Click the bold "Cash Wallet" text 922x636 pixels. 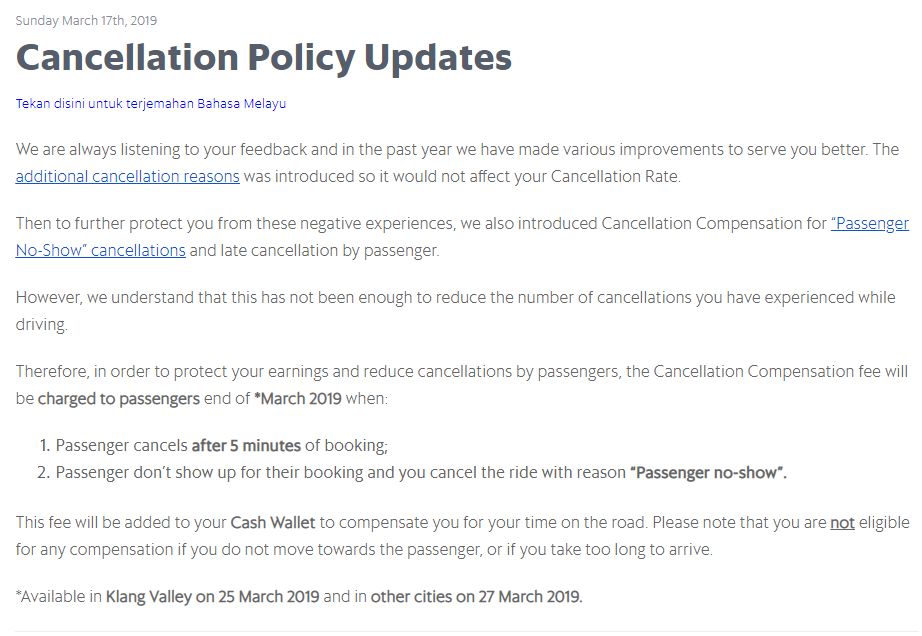coord(270,523)
